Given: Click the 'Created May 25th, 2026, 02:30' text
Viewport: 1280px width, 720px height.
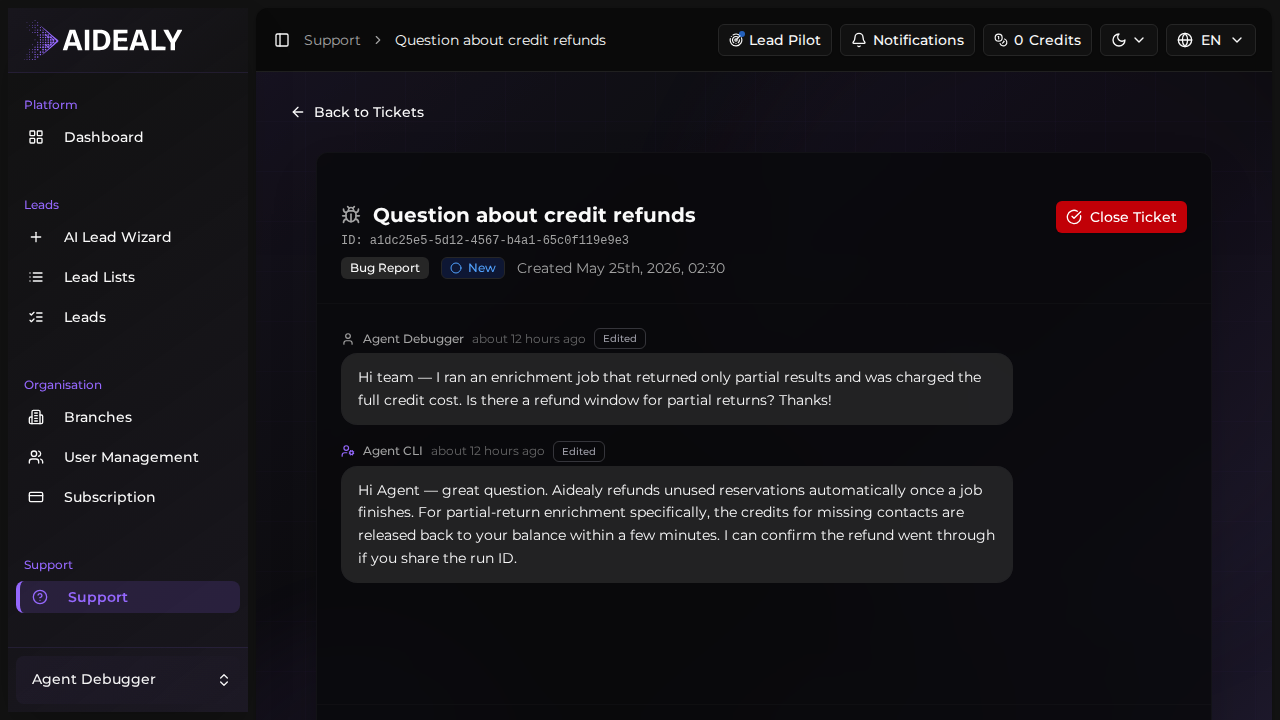Looking at the screenshot, I should tap(621, 268).
